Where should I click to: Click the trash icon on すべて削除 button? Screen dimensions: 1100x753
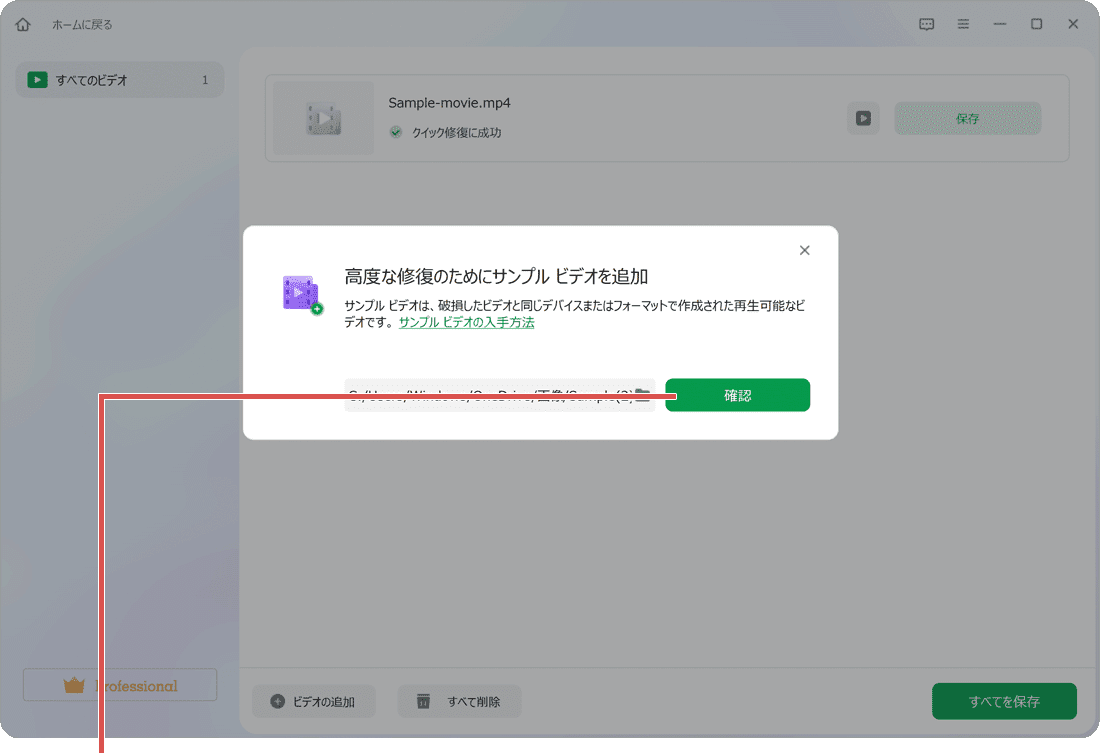point(425,701)
